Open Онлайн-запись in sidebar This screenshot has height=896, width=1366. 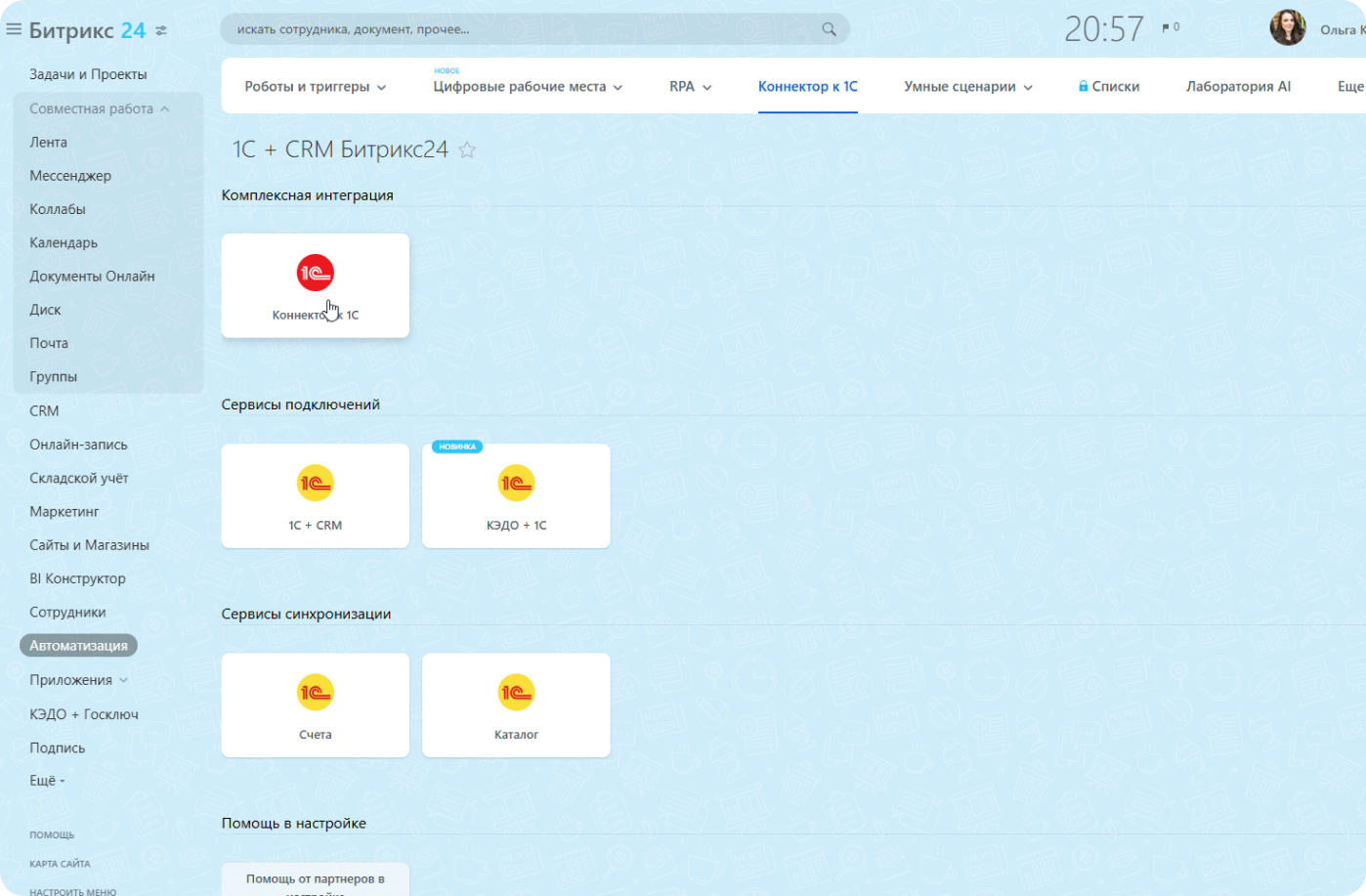coord(78,445)
